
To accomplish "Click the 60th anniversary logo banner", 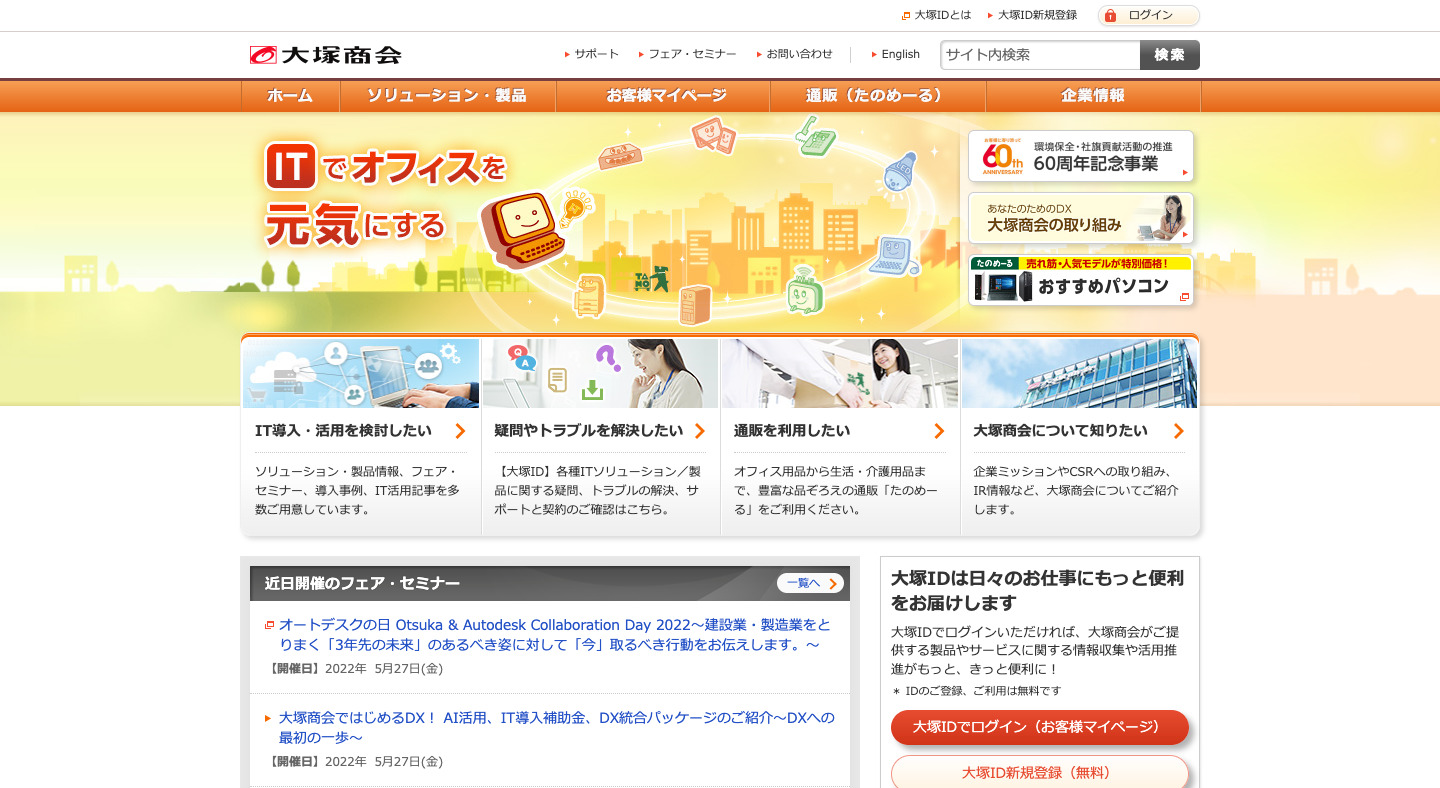I will click(x=1080, y=156).
